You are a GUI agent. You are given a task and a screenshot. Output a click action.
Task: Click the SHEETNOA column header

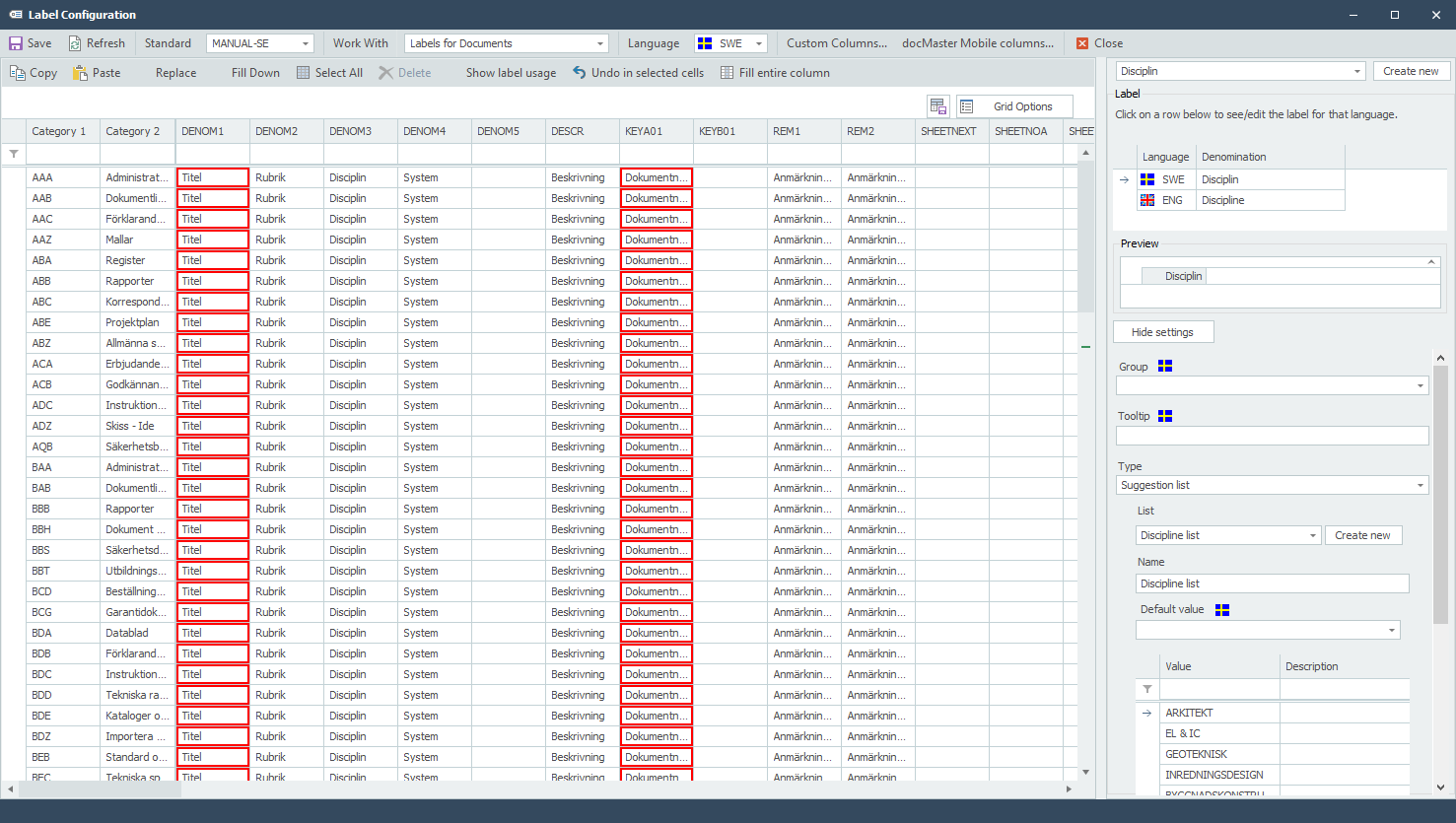[x=1025, y=131]
